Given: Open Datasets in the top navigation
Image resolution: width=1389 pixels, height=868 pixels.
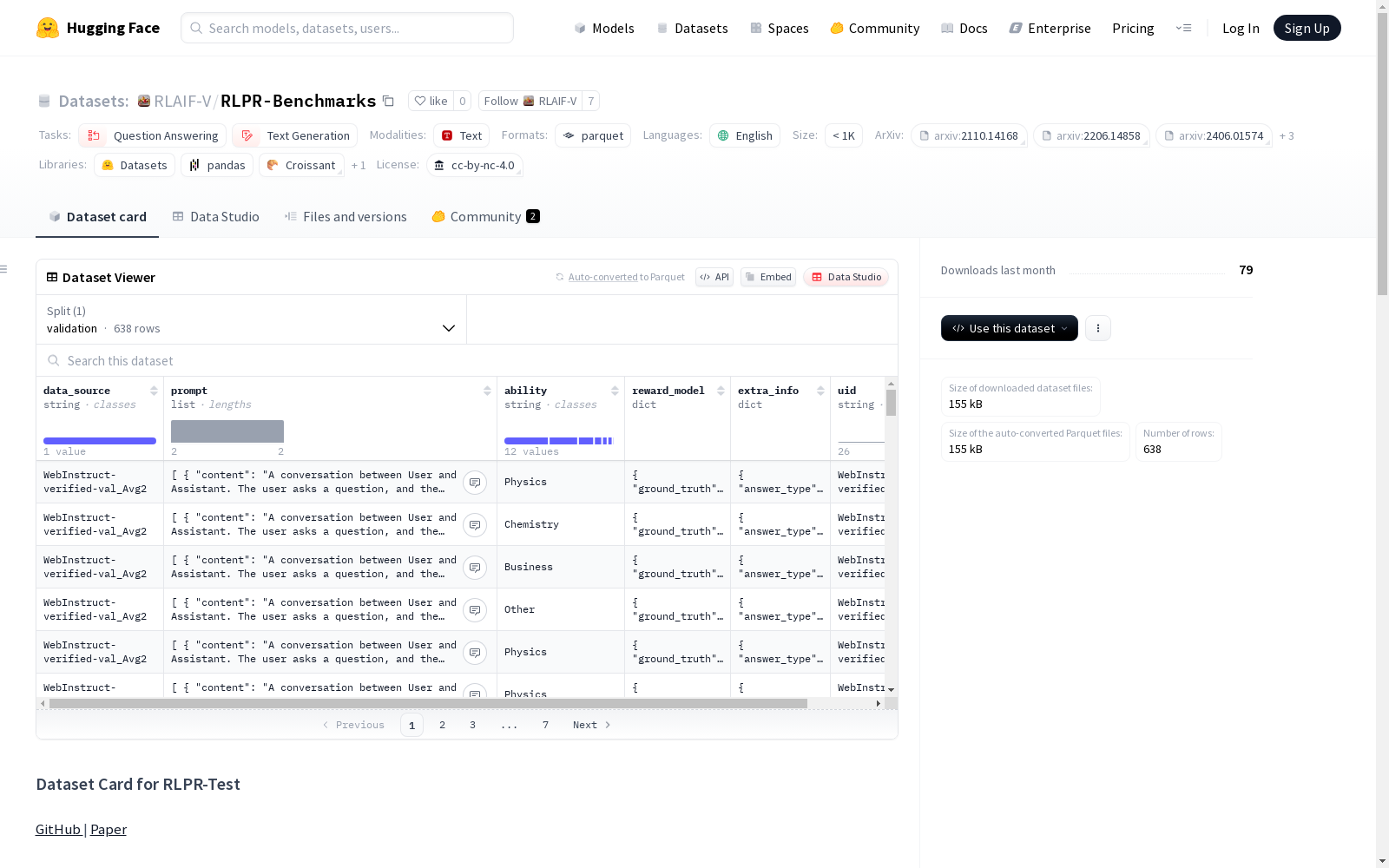Looking at the screenshot, I should [x=692, y=28].
